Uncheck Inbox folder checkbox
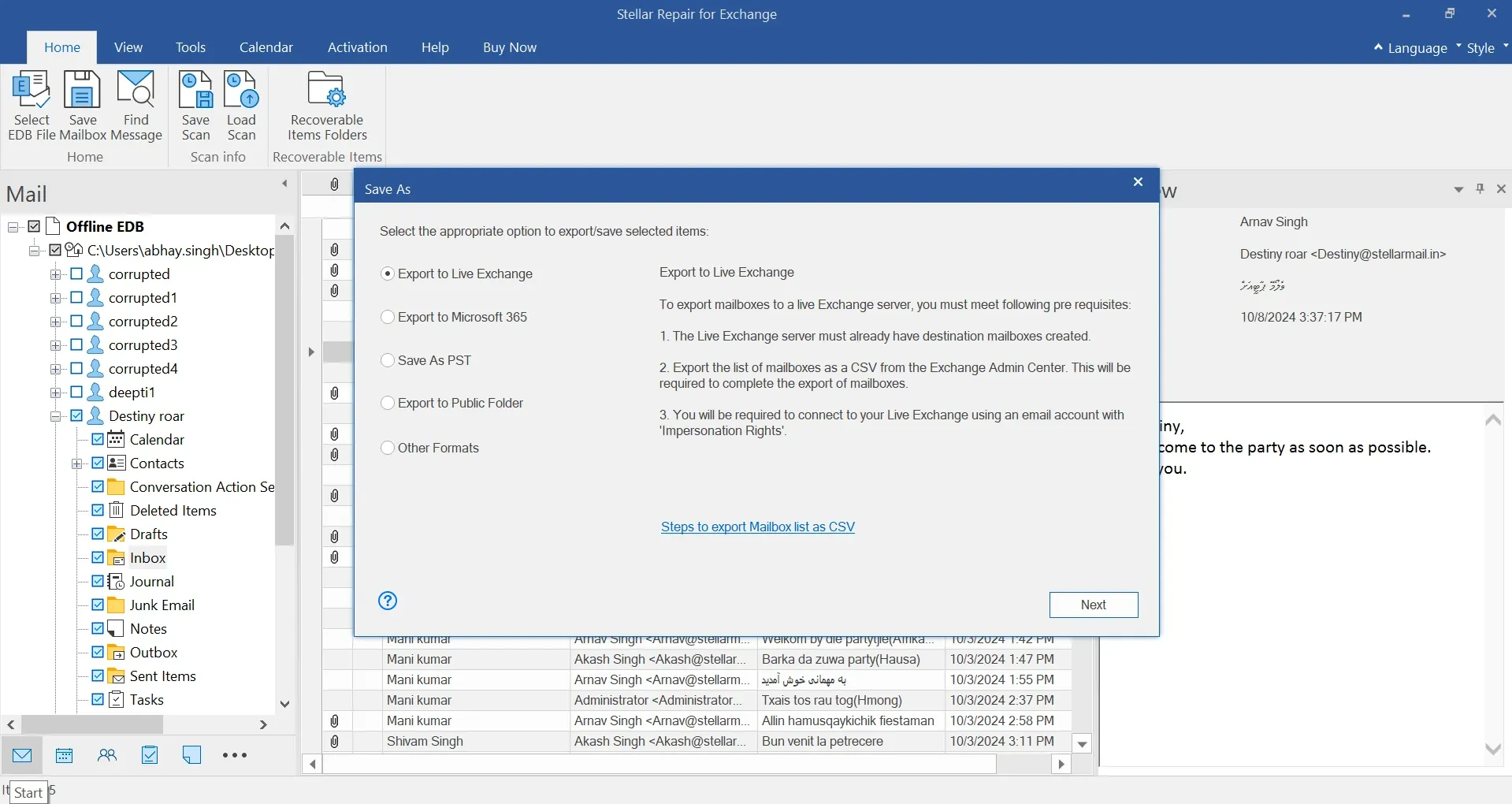This screenshot has width=1512, height=804. pyautogui.click(x=98, y=557)
